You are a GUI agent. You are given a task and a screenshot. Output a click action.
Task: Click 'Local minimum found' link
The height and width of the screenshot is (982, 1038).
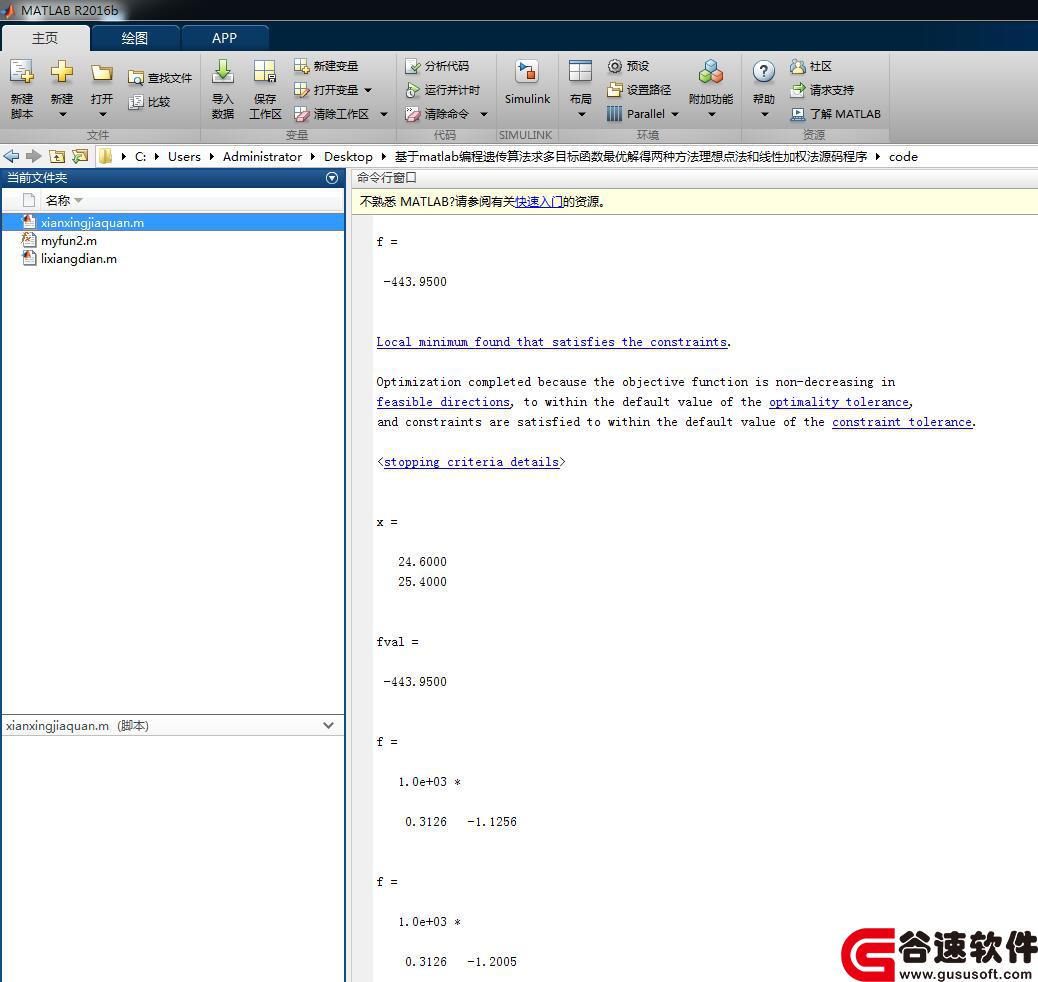click(551, 342)
